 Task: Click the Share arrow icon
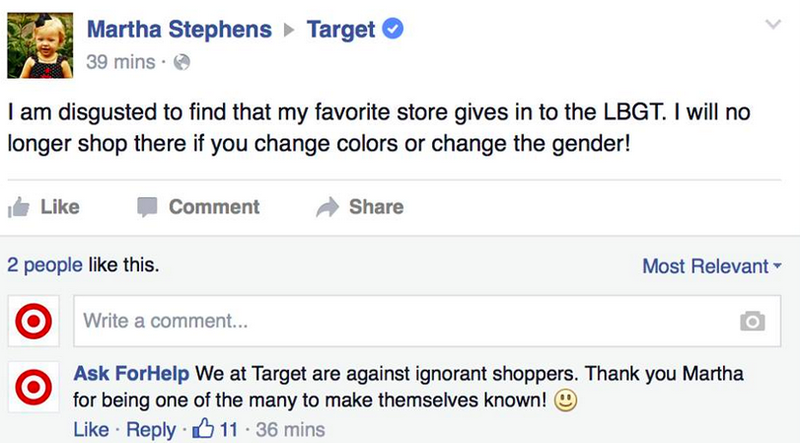(x=328, y=207)
